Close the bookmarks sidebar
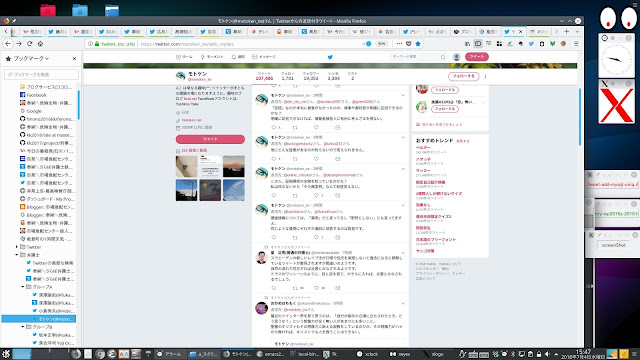 74,58
